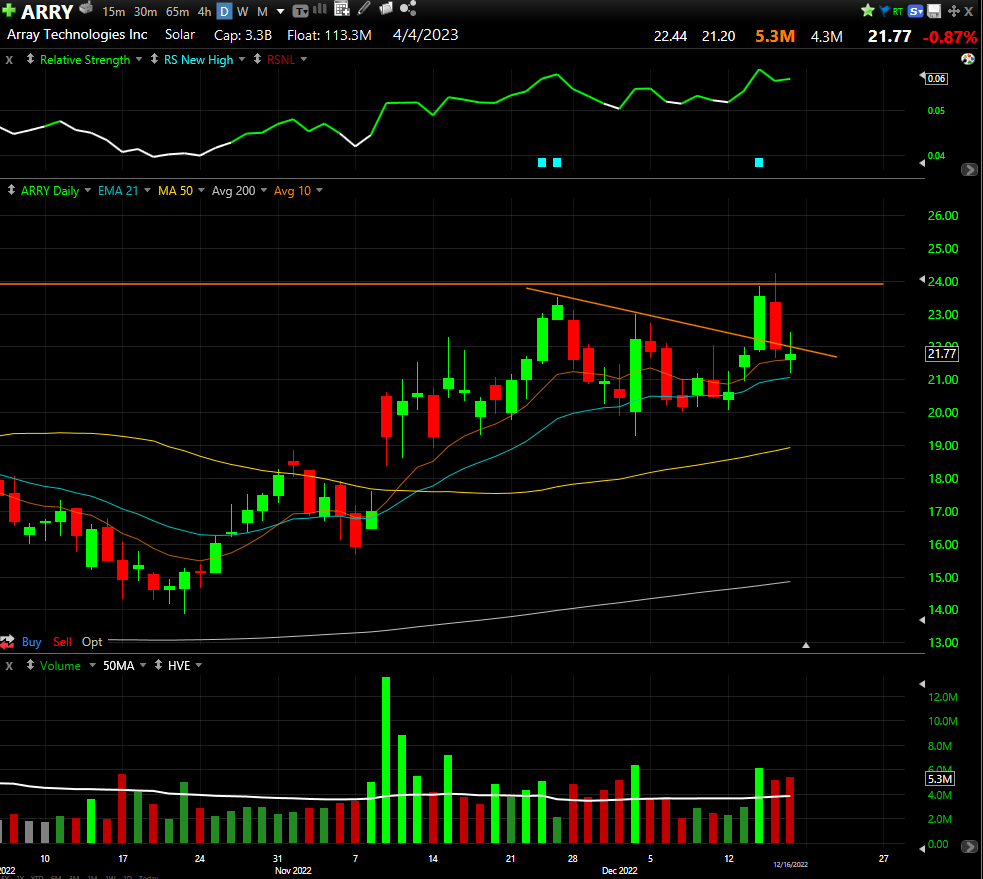Click the scroll-right arrow in the Relative Strength pane
The image size is (983, 879).
pyautogui.click(x=969, y=169)
